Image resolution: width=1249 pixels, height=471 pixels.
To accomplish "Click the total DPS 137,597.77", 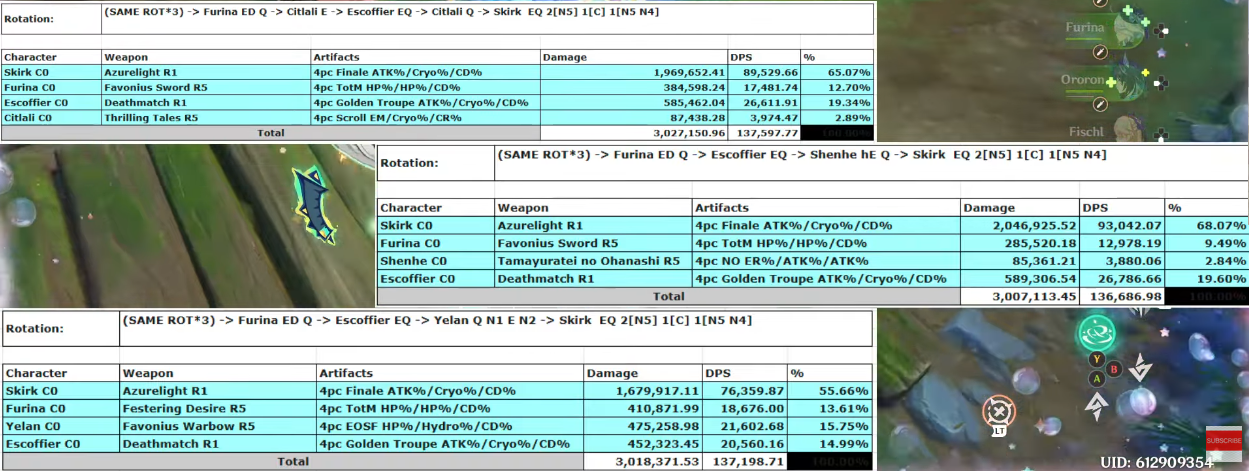I will 765,132.
